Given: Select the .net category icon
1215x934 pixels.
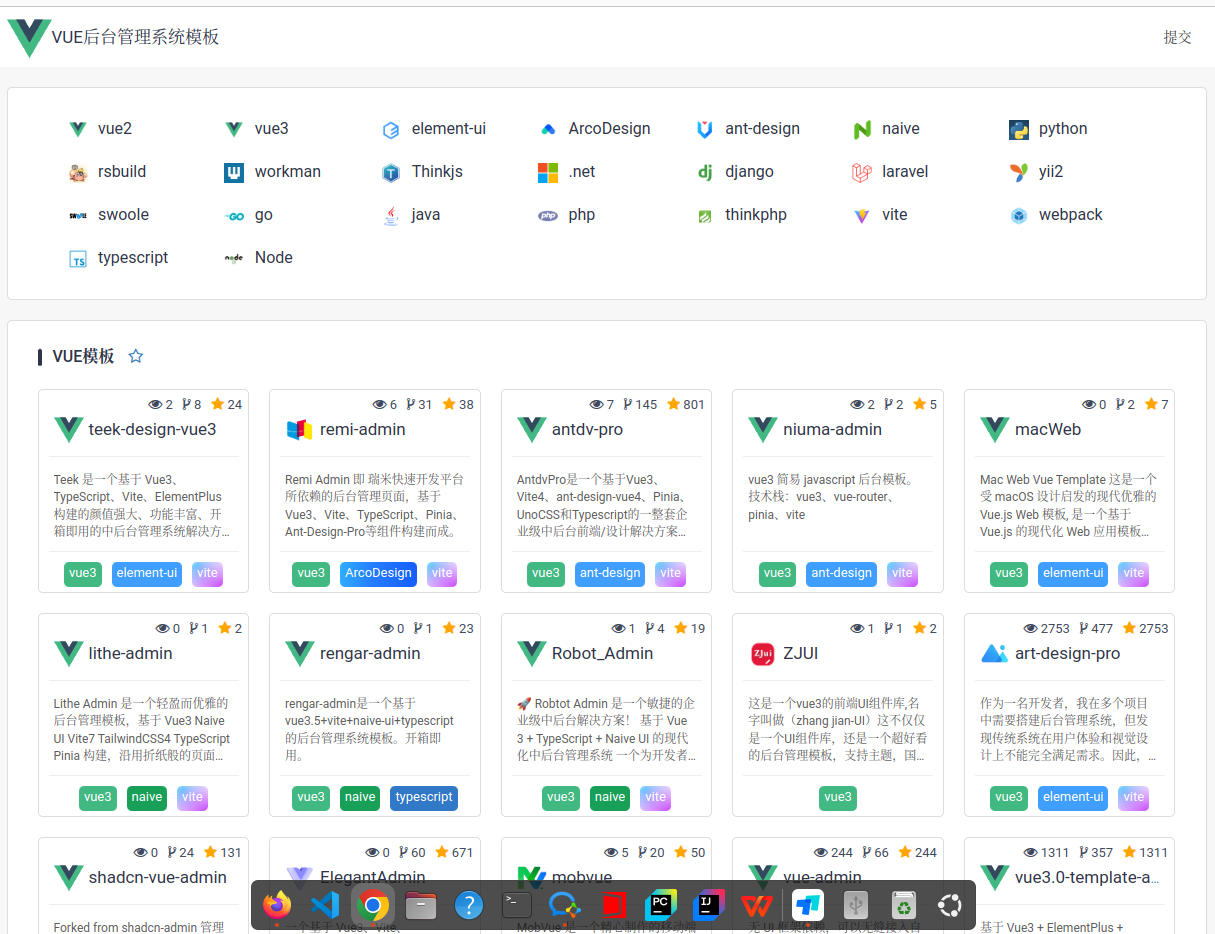Looking at the screenshot, I should [548, 172].
